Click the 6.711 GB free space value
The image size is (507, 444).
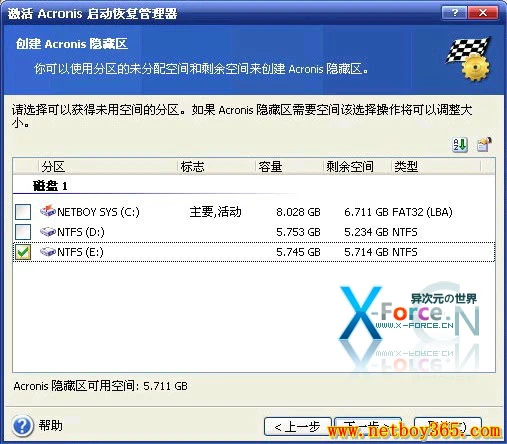[366, 212]
